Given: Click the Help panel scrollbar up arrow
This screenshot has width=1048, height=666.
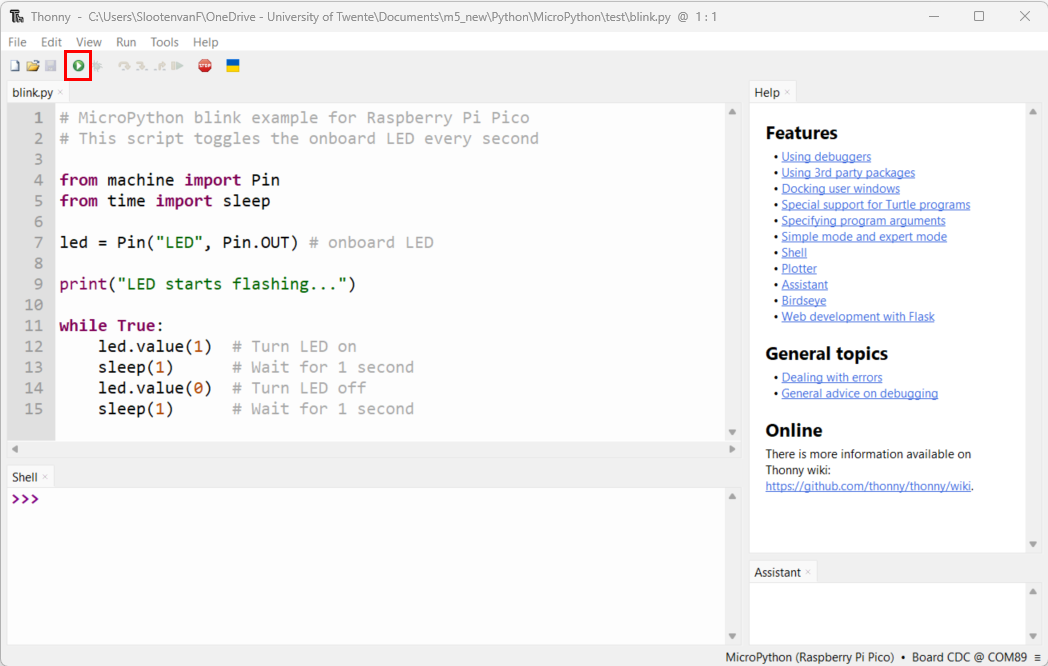Looking at the screenshot, I should [x=1033, y=112].
